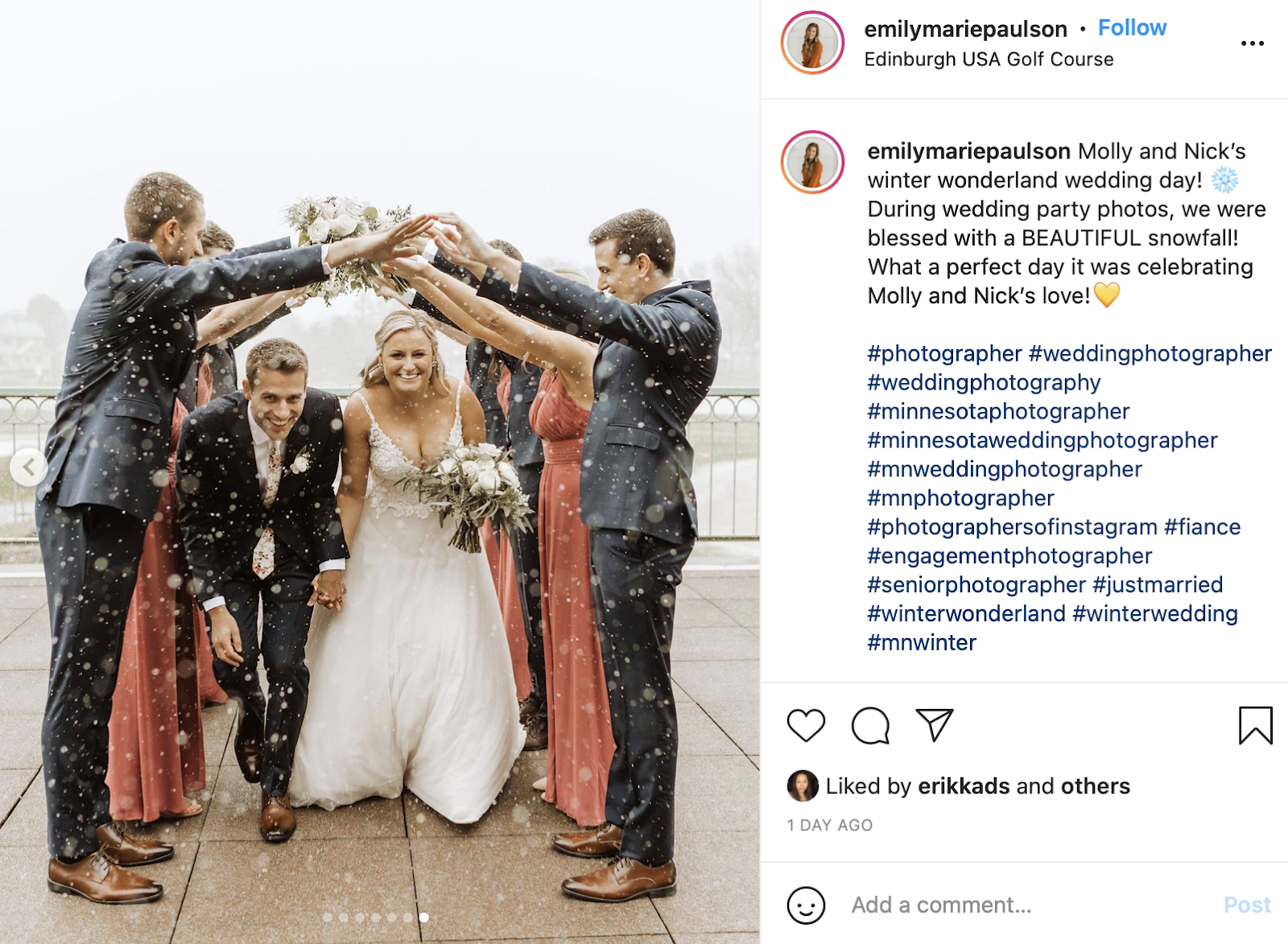This screenshot has height=944, width=1288.
Task: Share the post via the paper plane icon
Action: point(935,725)
